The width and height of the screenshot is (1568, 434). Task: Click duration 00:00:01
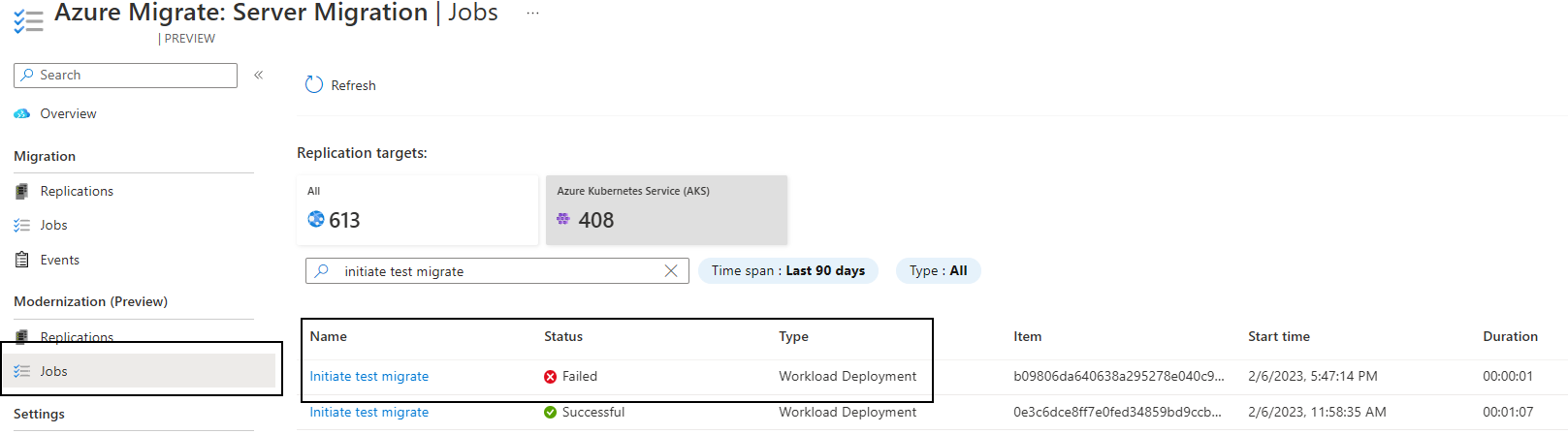(1508, 376)
